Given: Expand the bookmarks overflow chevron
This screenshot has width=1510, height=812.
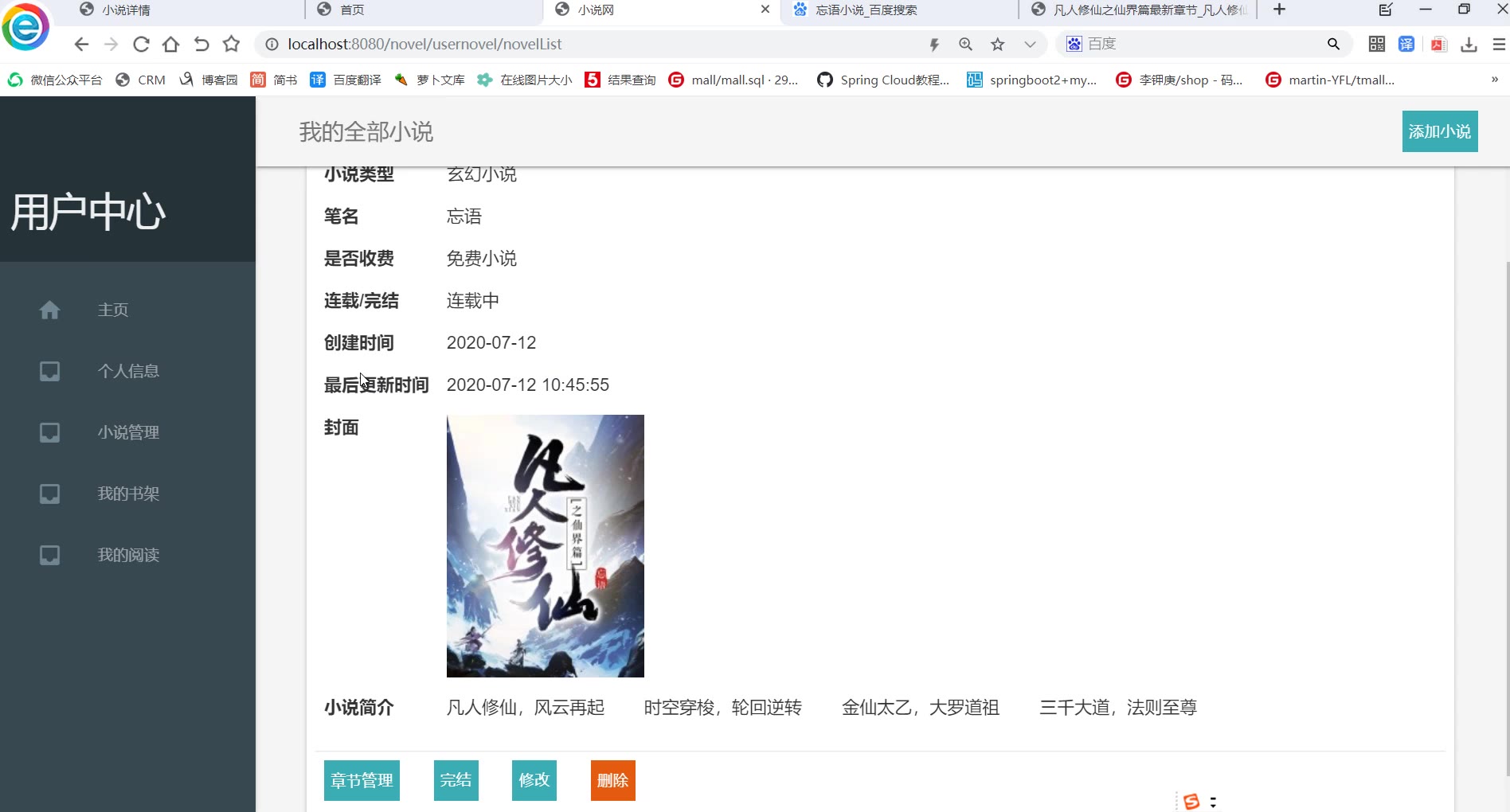Looking at the screenshot, I should [x=1494, y=80].
